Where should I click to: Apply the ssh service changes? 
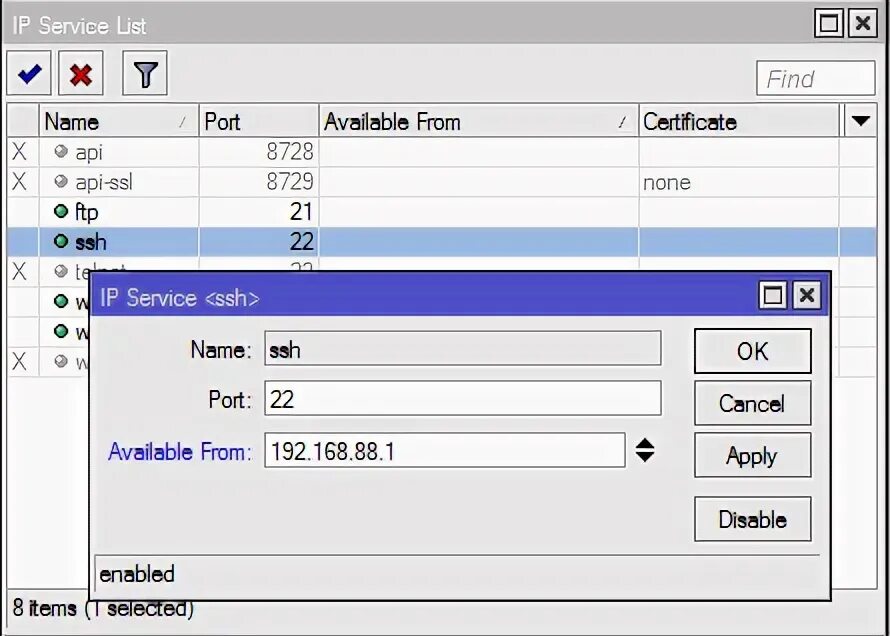[752, 455]
